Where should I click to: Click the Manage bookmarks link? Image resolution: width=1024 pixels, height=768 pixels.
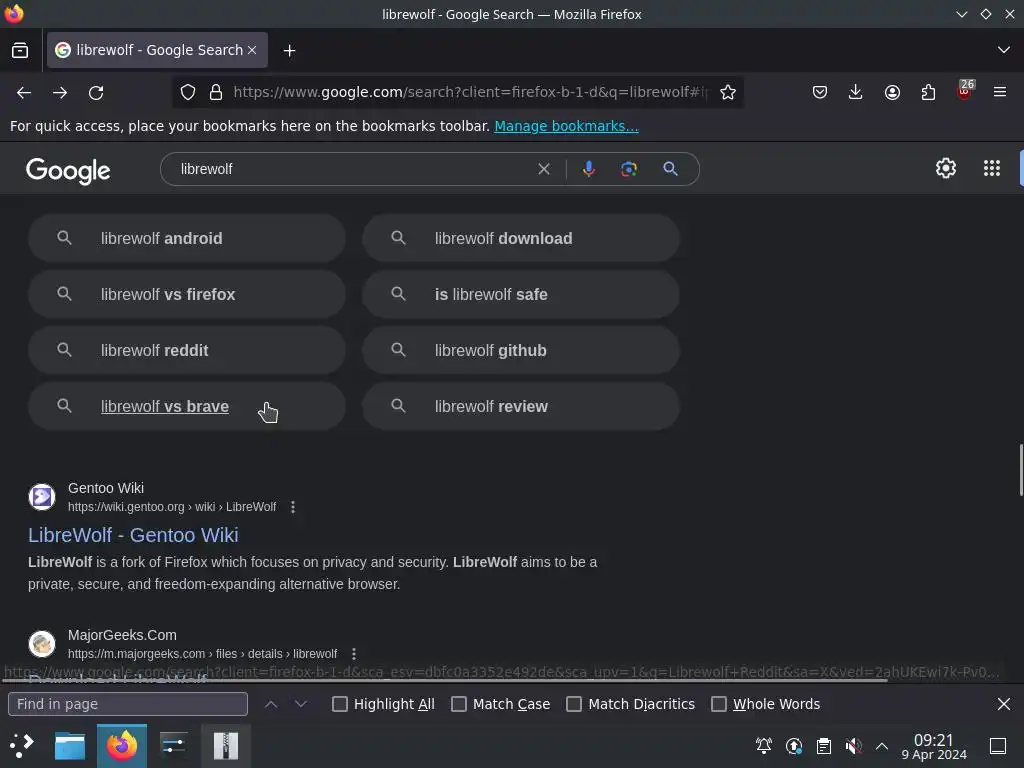point(566,126)
